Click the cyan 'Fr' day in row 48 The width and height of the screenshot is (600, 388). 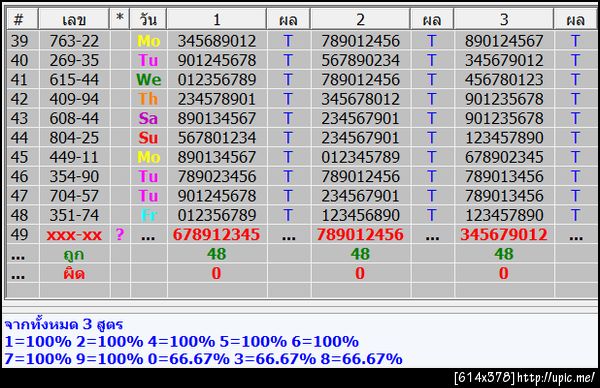(148, 215)
